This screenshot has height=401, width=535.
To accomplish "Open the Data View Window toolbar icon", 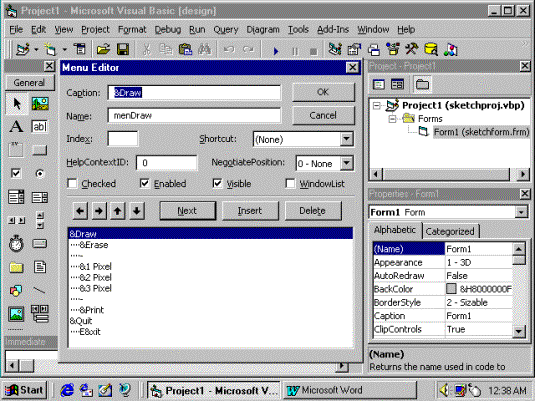I will coord(431,50).
